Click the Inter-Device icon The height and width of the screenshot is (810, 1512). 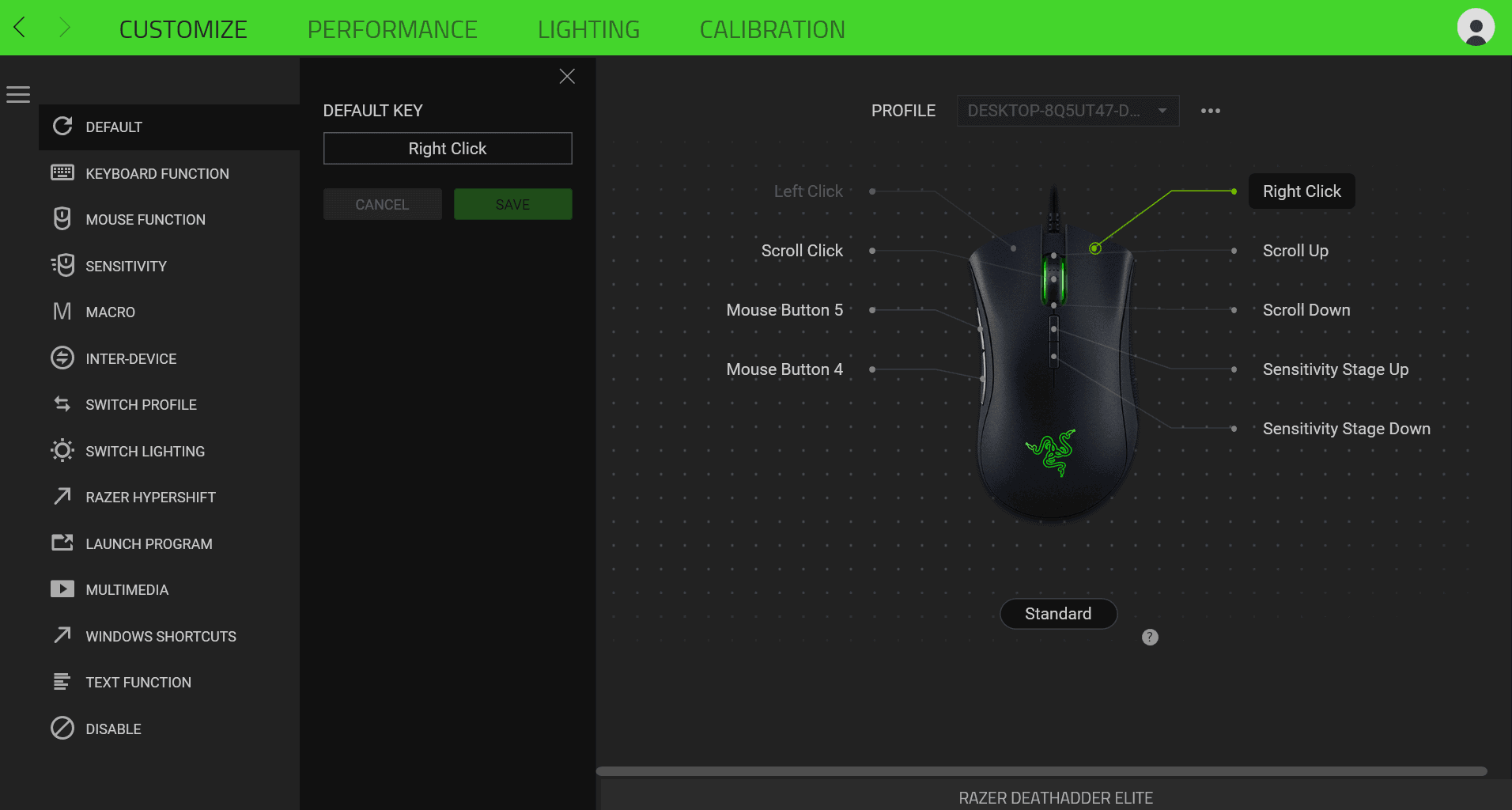click(x=62, y=358)
